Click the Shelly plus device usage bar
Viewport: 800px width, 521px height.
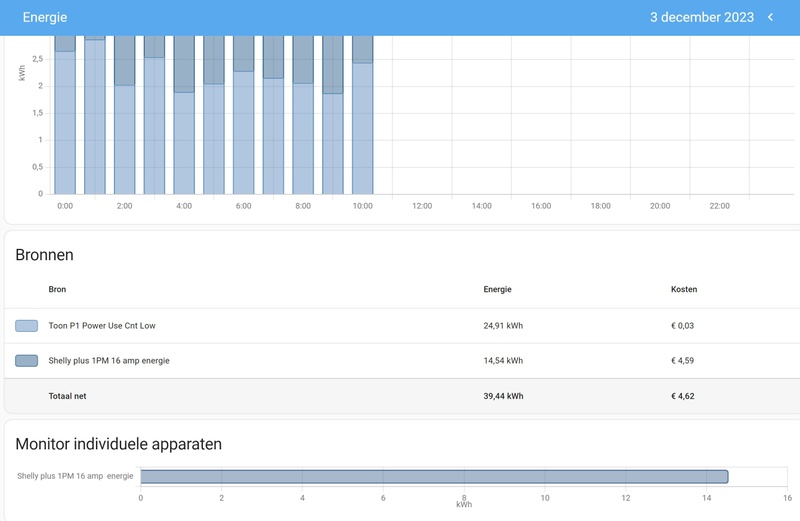434,477
